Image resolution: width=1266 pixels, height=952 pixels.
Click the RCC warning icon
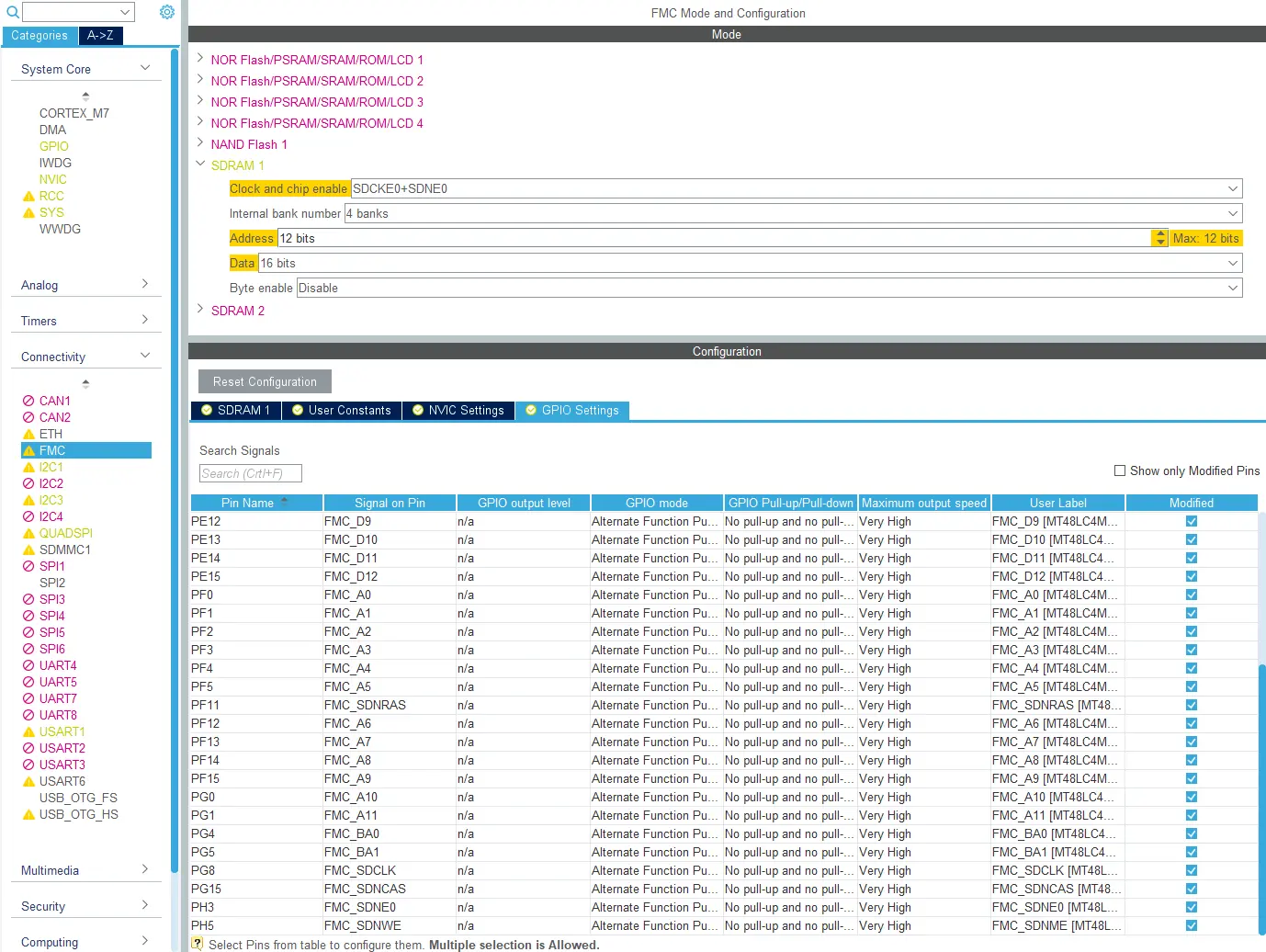coord(28,197)
